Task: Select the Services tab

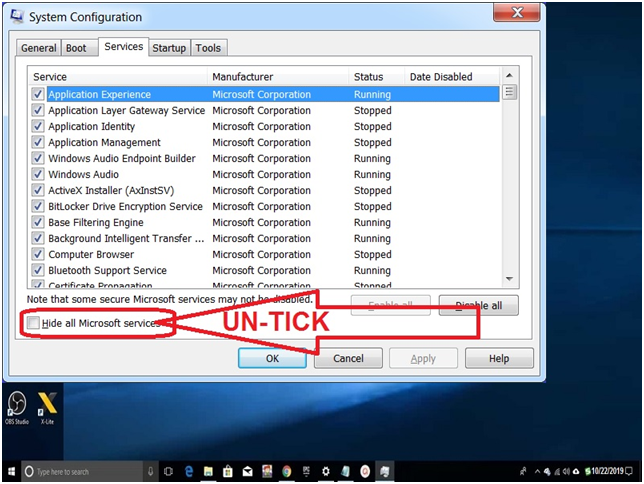Action: (x=123, y=46)
